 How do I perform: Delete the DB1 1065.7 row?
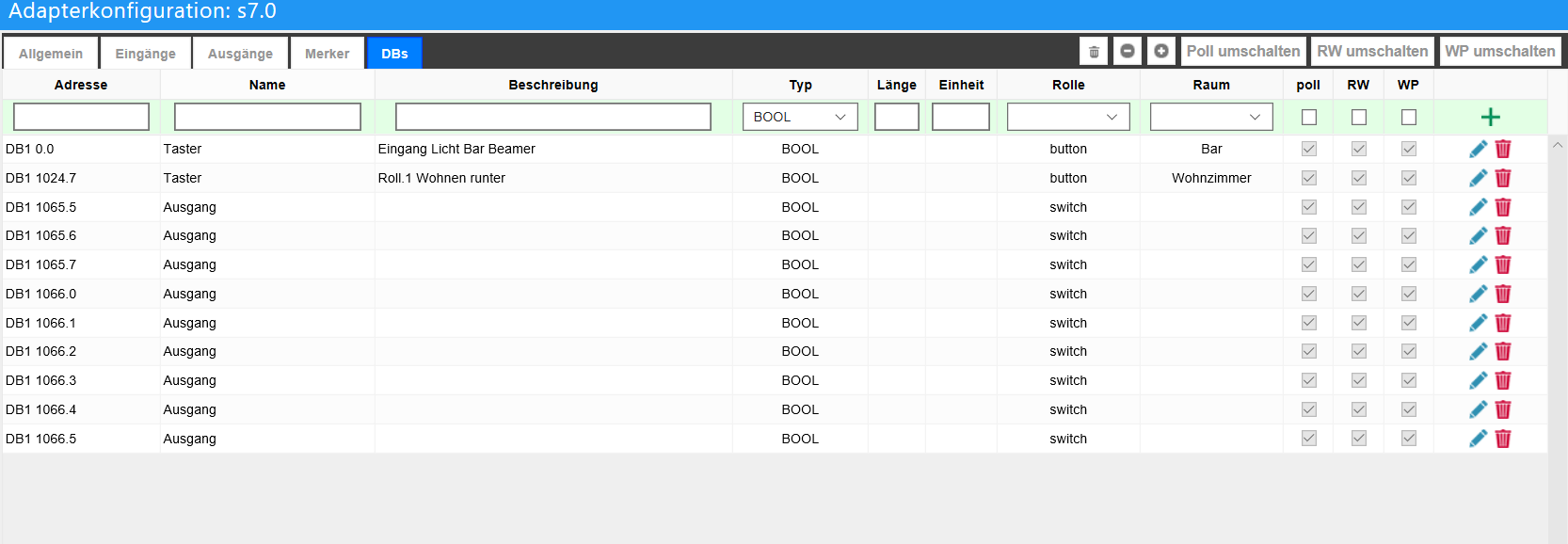(1503, 264)
